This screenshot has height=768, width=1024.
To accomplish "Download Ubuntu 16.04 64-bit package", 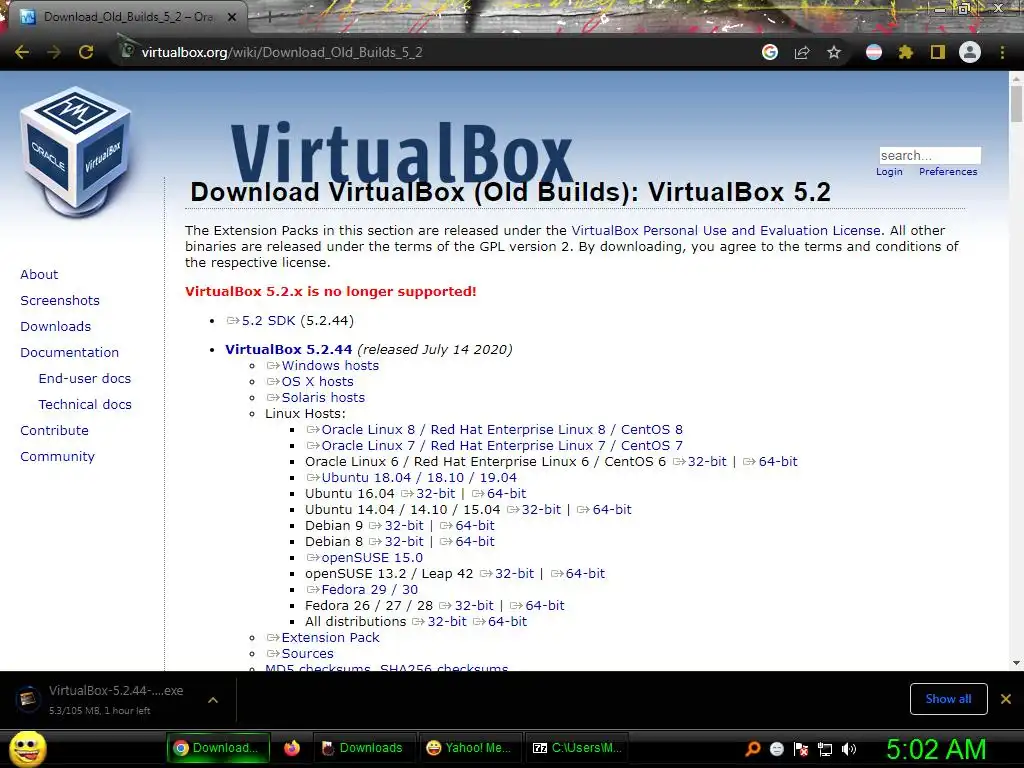I will point(506,494).
